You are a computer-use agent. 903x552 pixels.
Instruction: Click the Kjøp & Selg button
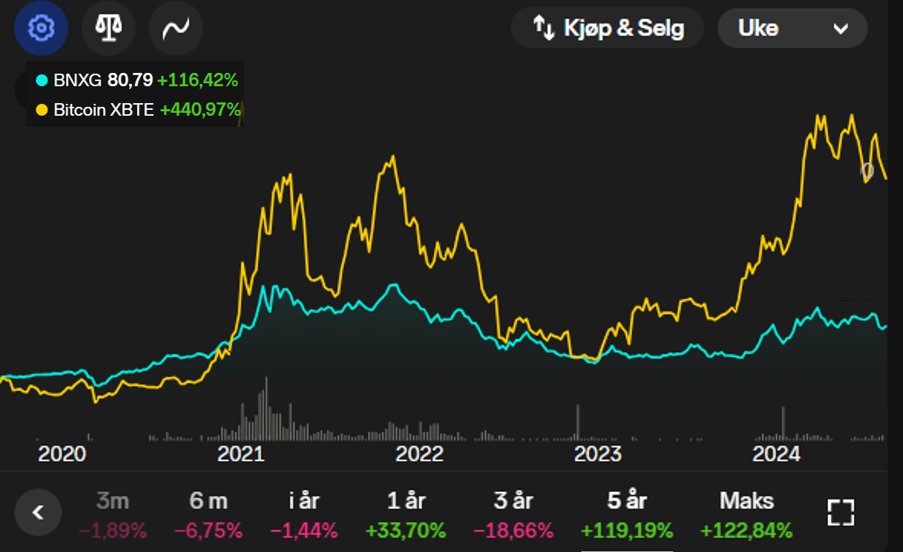pos(607,28)
